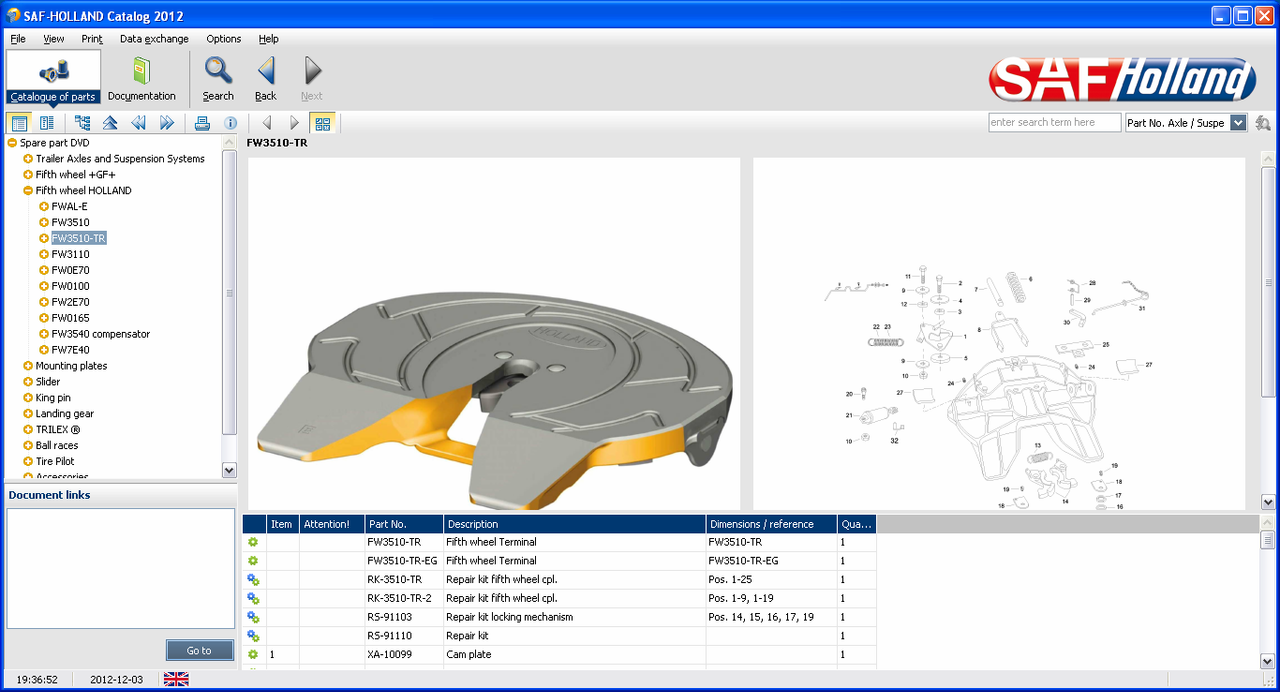Collapse the Spare part DVD root node

pos(12,143)
